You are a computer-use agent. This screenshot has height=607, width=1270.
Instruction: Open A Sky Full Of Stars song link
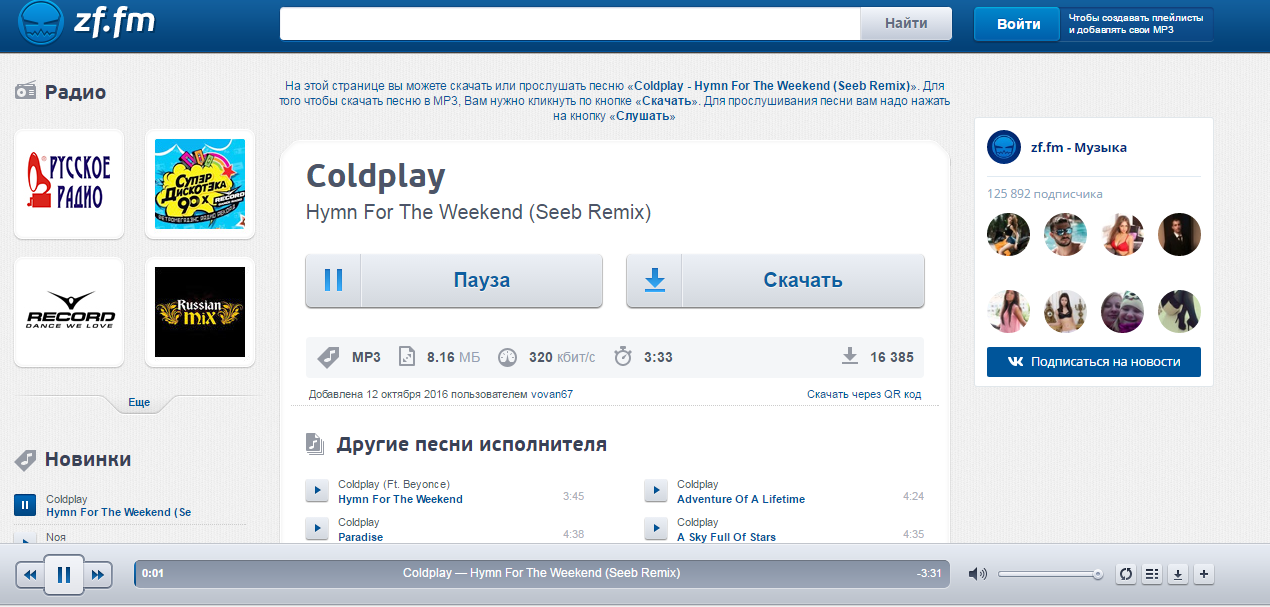tap(726, 537)
